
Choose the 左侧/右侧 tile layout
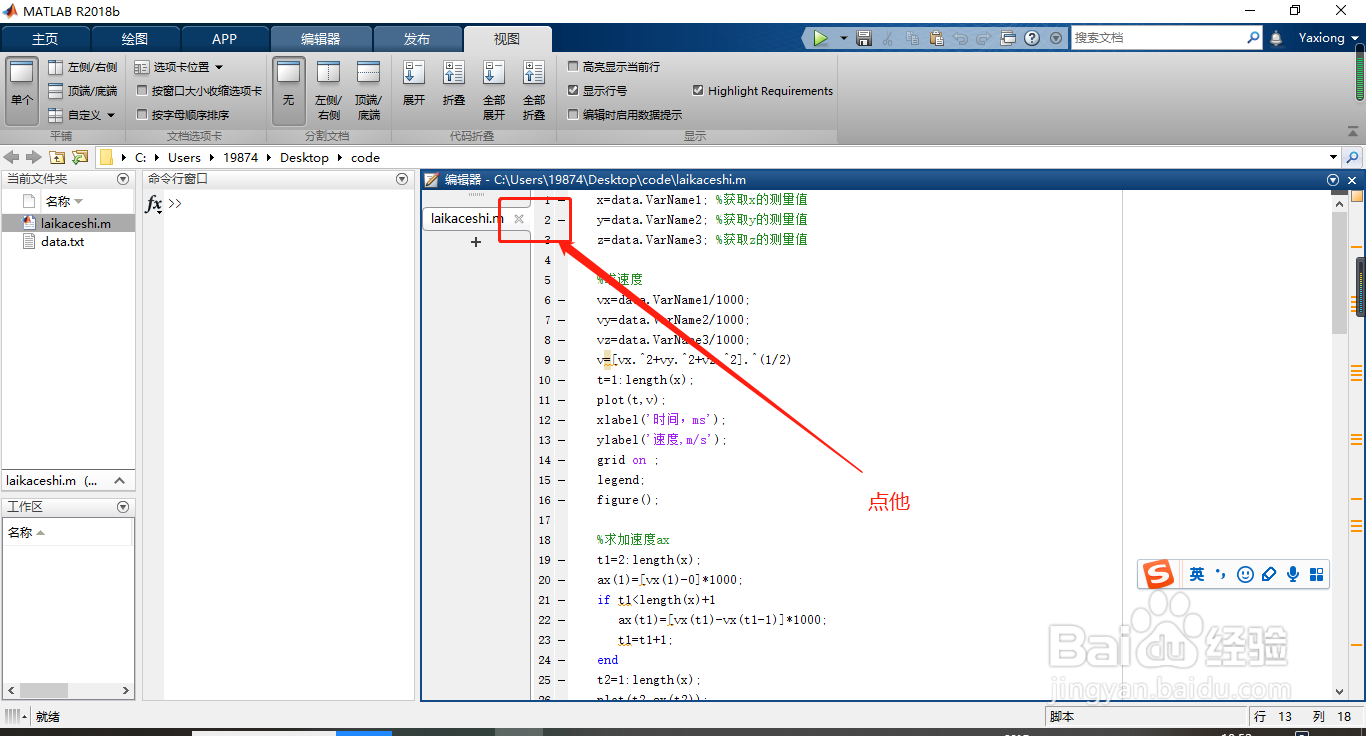coord(82,67)
